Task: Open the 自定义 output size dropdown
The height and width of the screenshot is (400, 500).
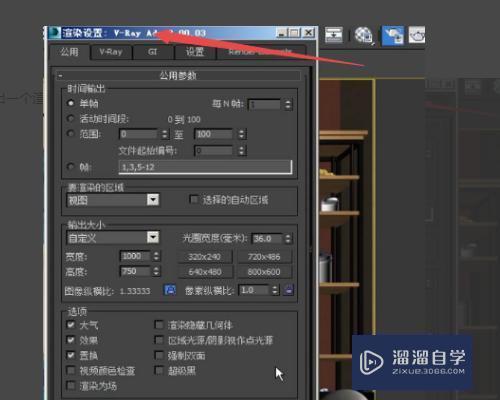Action: click(x=113, y=238)
